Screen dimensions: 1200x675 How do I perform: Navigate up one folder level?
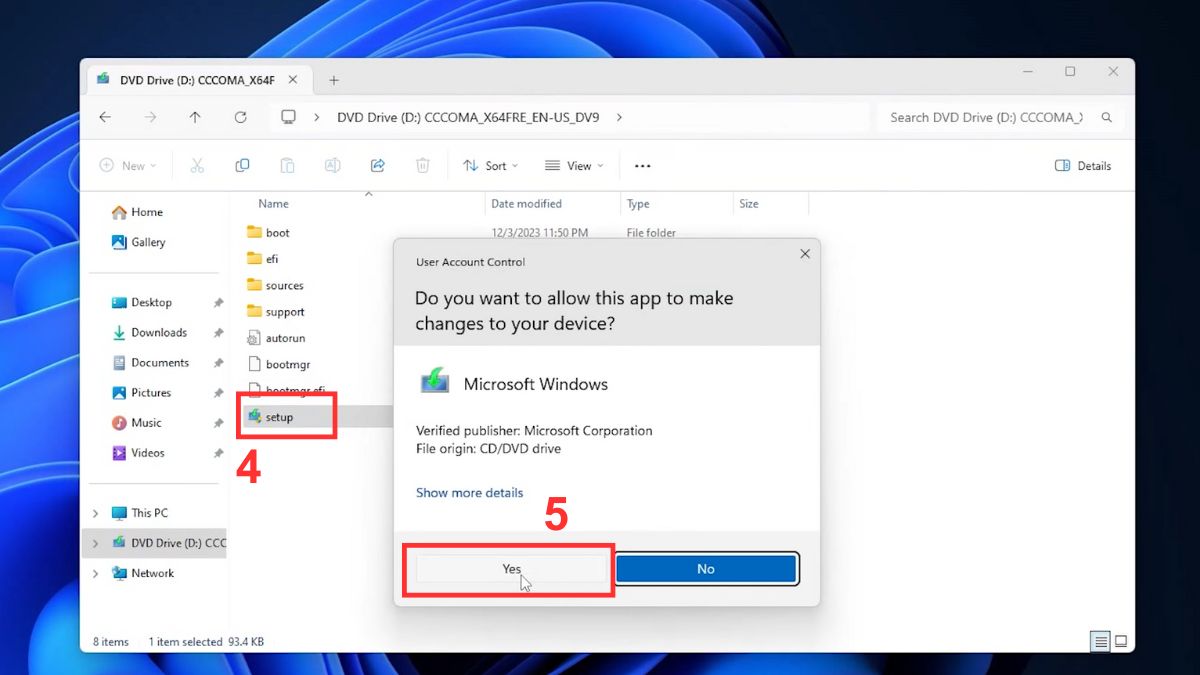click(194, 117)
